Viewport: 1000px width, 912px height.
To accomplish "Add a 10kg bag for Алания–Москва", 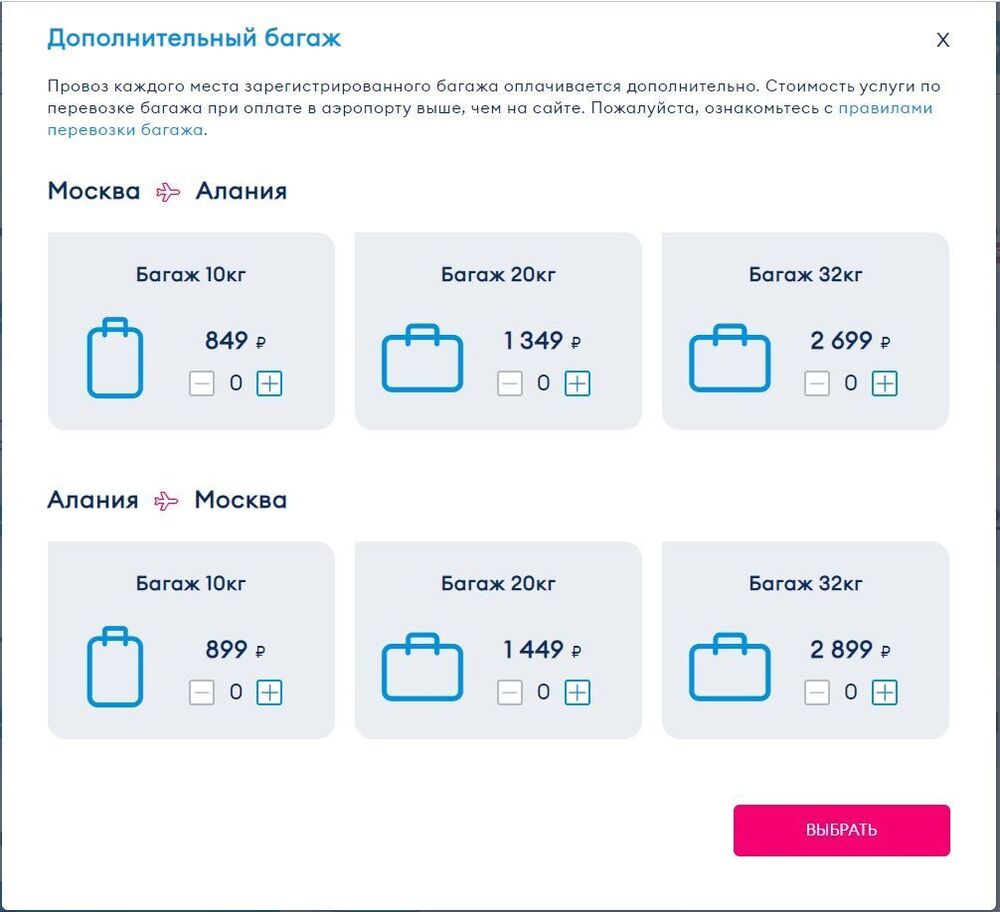I will click(269, 692).
